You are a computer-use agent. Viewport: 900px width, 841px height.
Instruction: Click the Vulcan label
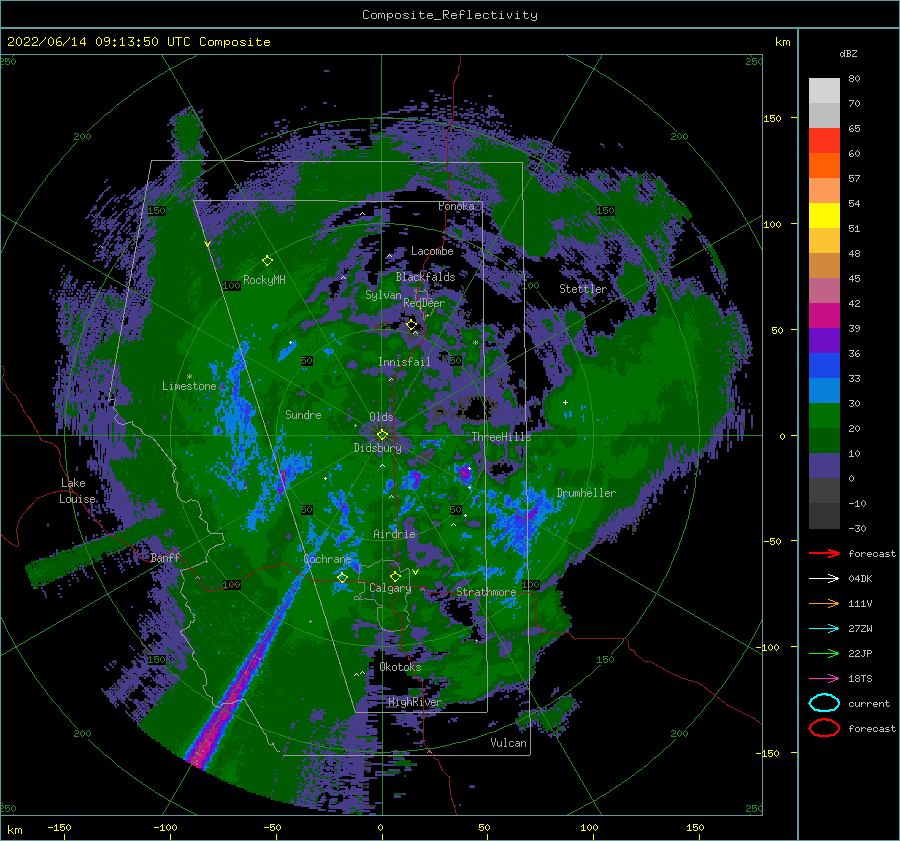tap(508, 743)
